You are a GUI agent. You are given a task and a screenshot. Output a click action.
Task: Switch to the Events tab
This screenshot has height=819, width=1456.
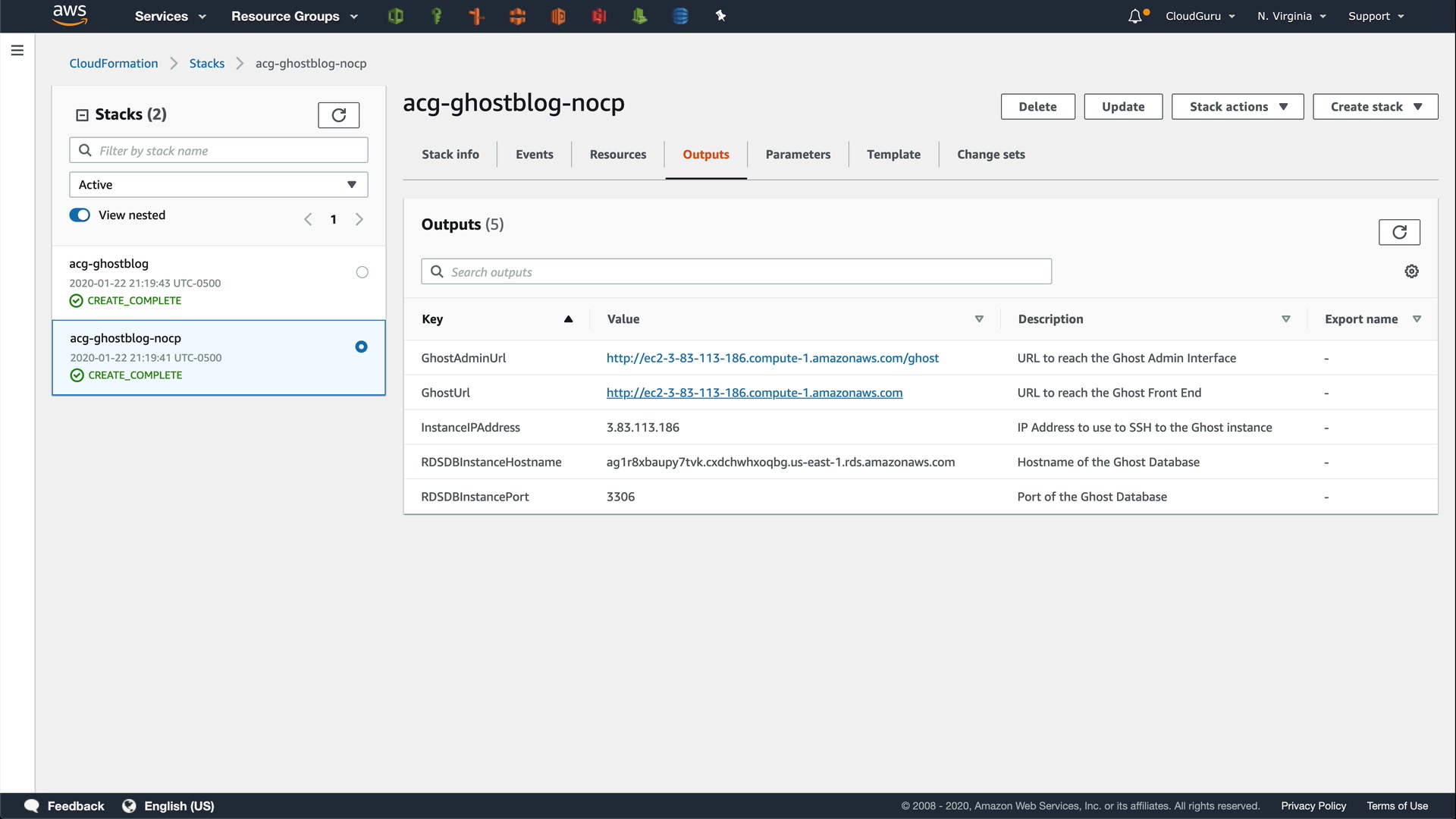534,155
